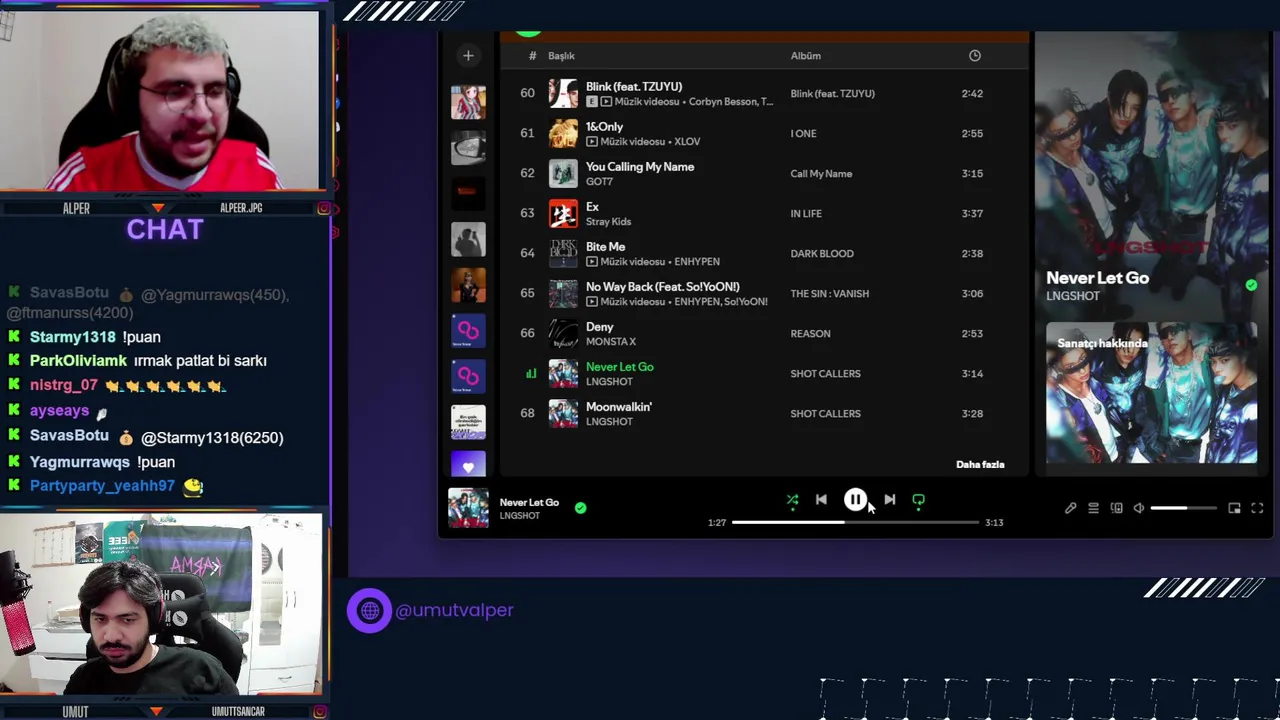Seek on the song progress bar

[855, 522]
